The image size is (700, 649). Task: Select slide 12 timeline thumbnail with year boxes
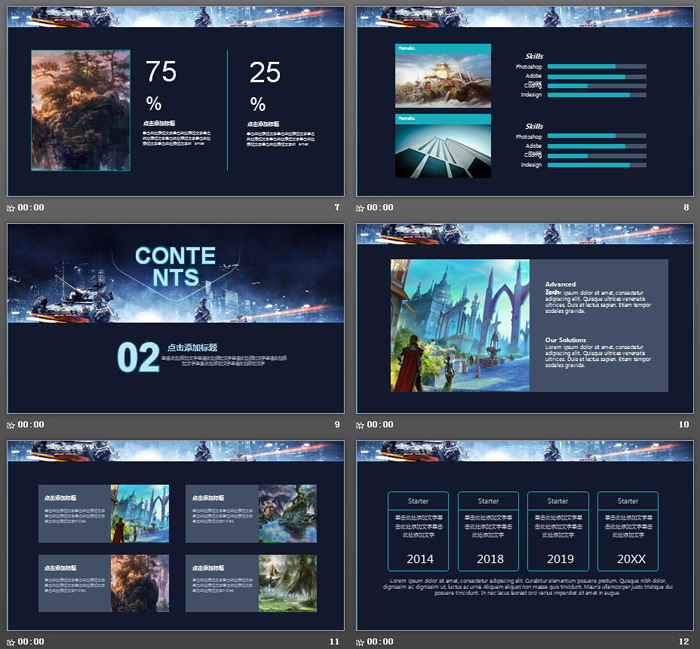[x=525, y=535]
